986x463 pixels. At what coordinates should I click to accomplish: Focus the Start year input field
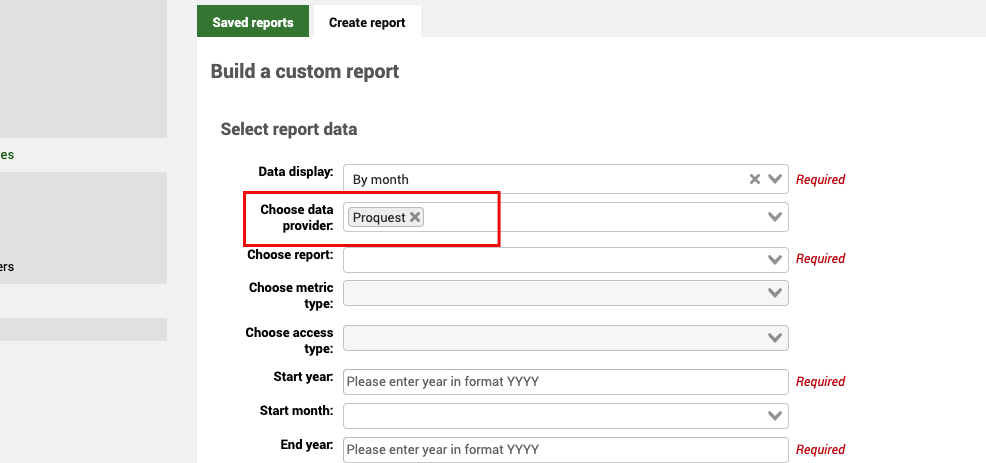pyautogui.click(x=565, y=382)
